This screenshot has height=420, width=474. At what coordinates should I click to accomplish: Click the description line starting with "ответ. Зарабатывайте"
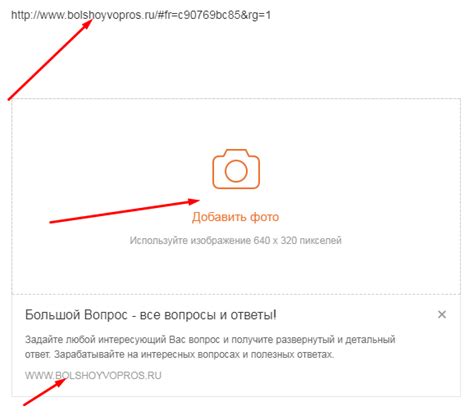[x=179, y=354]
